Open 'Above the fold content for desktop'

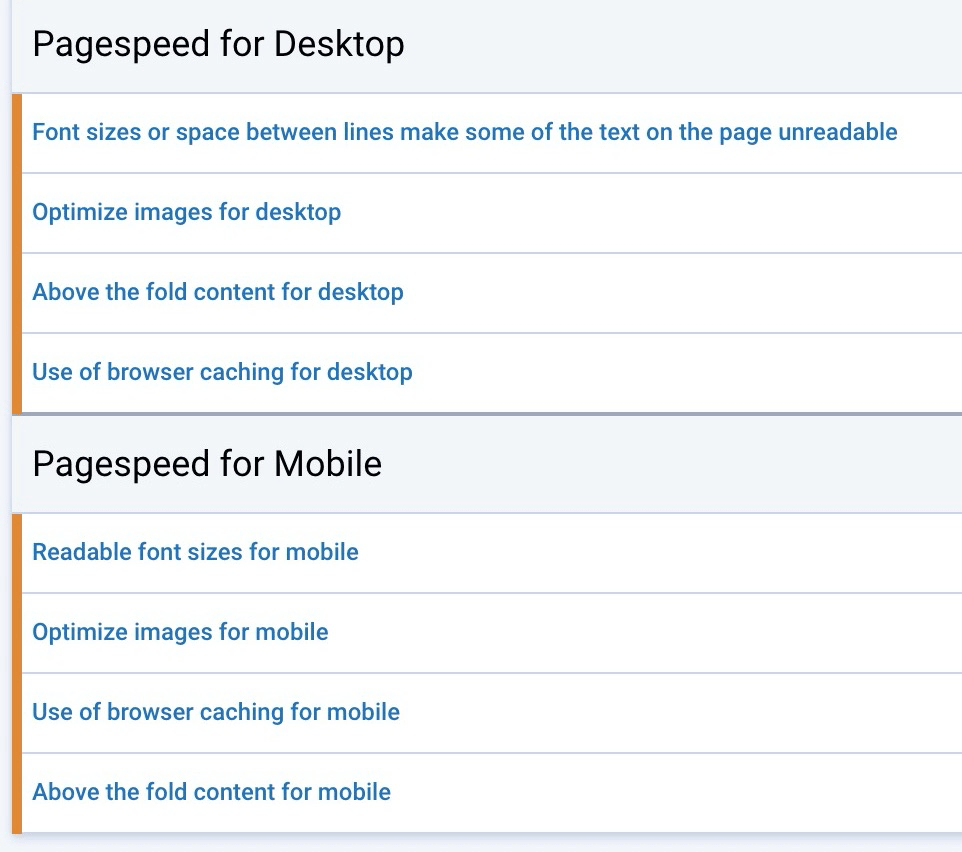tap(218, 292)
